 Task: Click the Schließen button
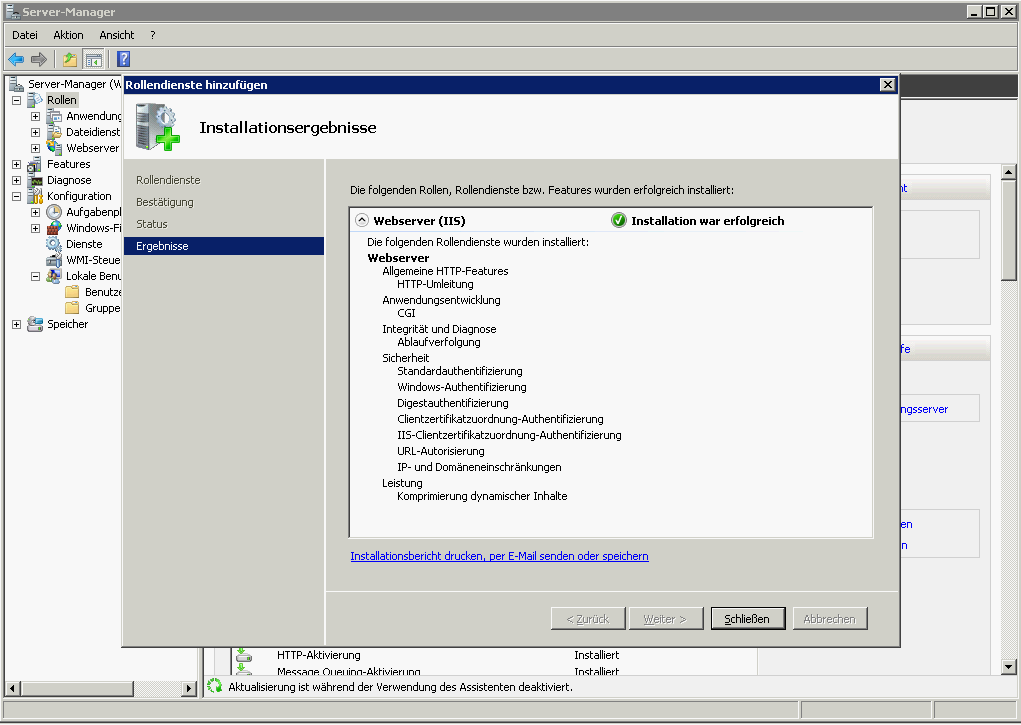(x=748, y=618)
